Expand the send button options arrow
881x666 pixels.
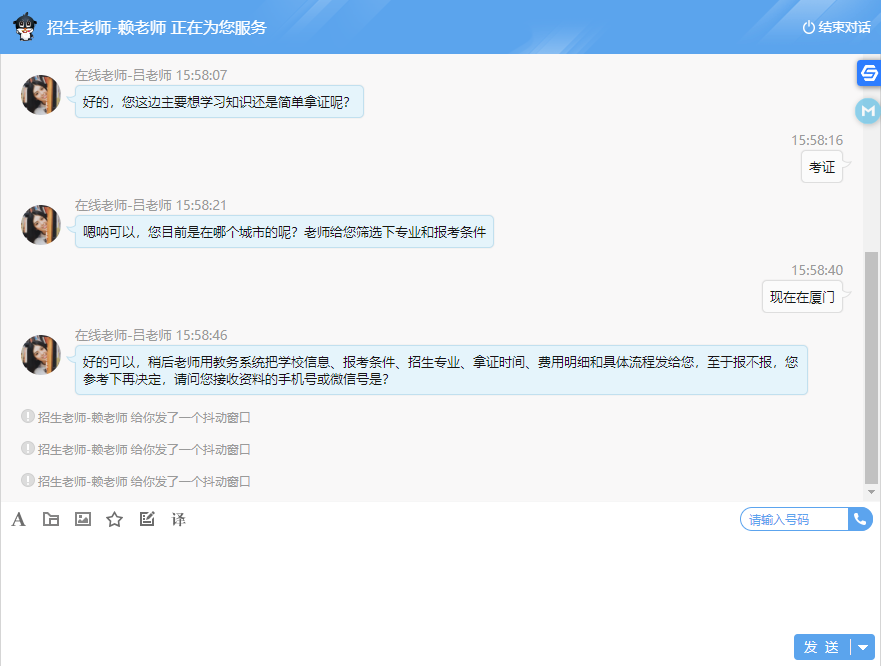click(x=863, y=647)
